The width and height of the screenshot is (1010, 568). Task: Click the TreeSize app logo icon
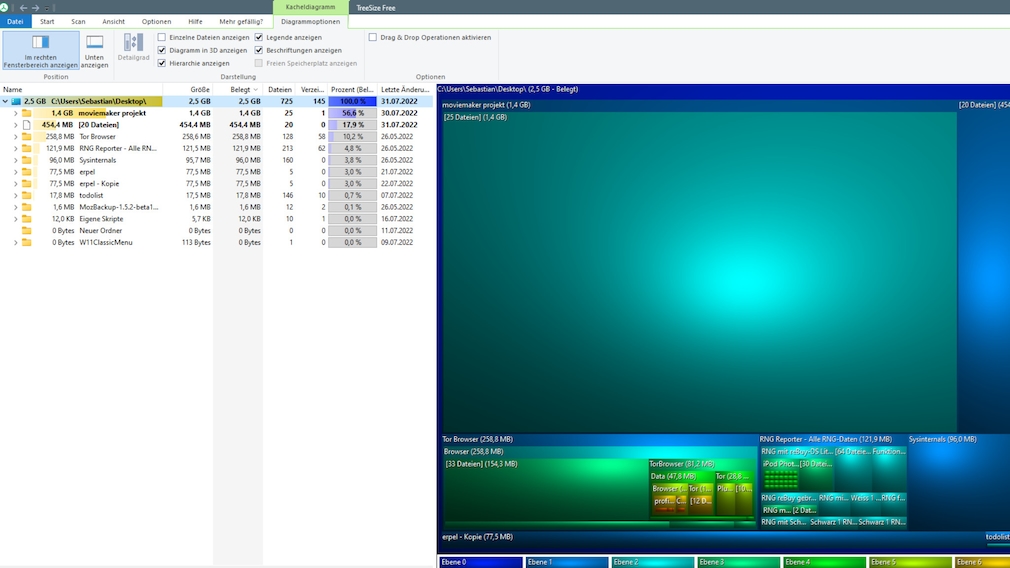pyautogui.click(x=5, y=7)
